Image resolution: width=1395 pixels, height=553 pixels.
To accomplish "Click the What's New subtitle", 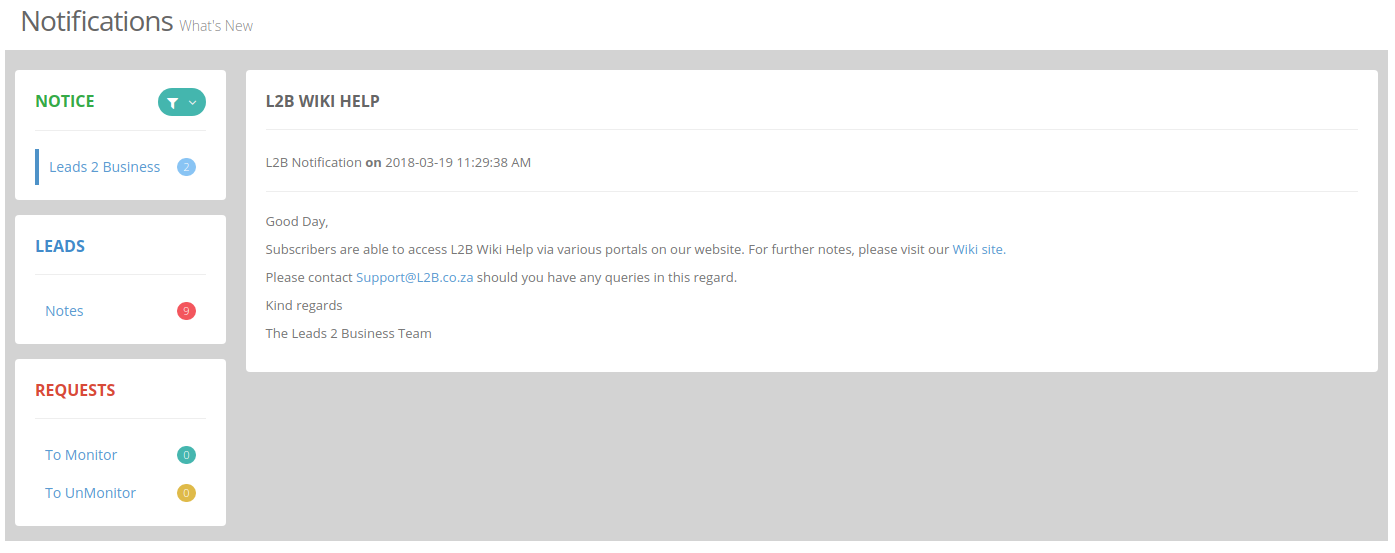I will 216,26.
